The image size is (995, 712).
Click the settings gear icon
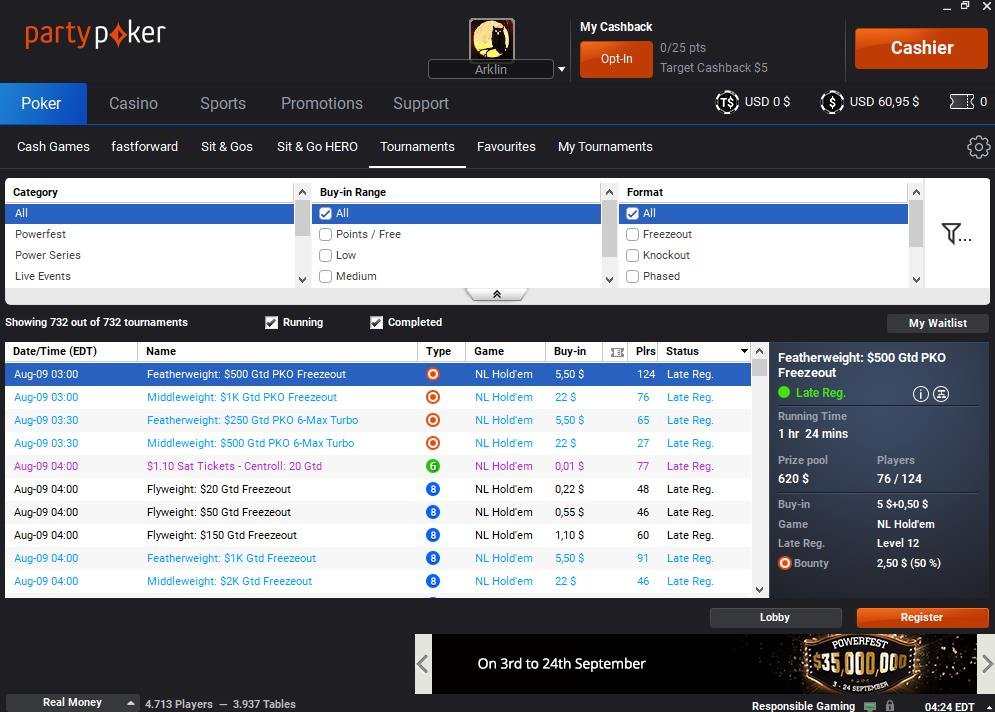[x=978, y=147]
